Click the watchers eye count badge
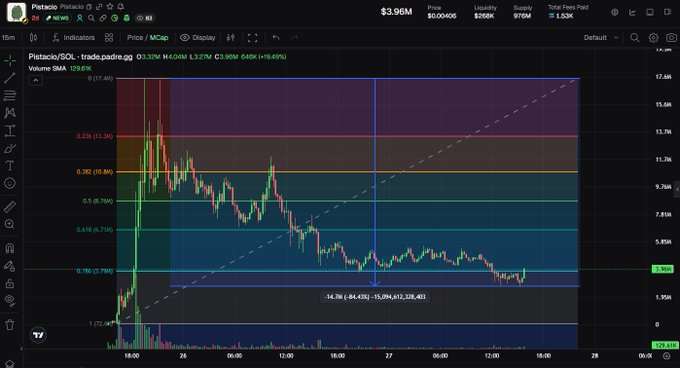Screen dimensions: 680x368 [145, 18]
